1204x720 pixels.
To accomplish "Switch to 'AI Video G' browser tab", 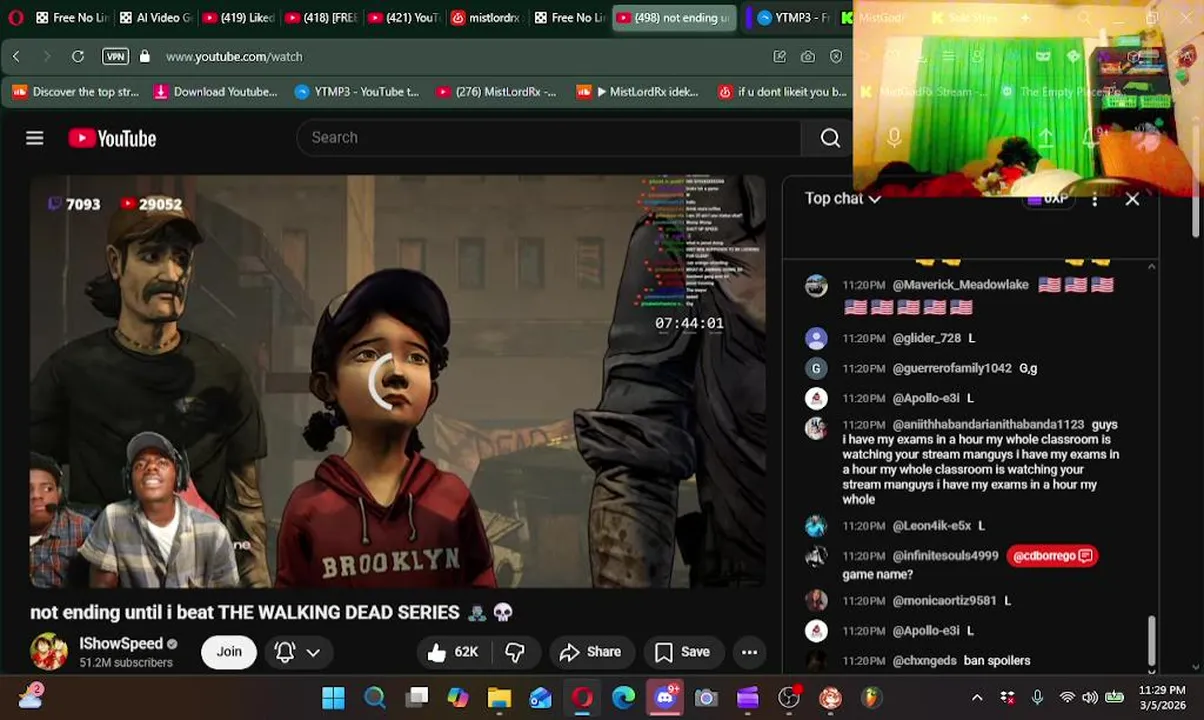I will point(155,18).
